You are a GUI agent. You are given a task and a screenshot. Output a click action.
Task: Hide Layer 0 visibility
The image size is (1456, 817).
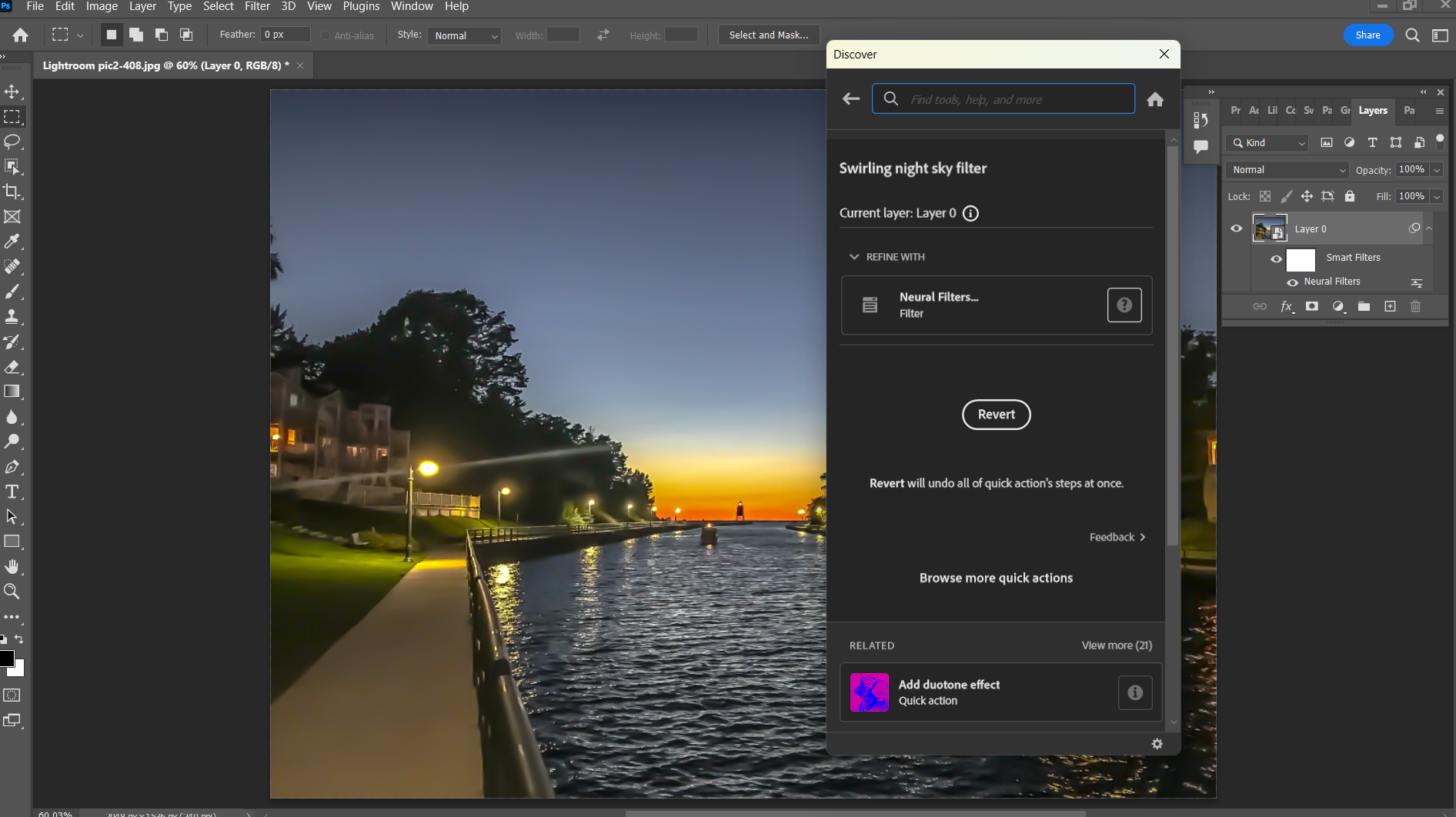(x=1236, y=228)
